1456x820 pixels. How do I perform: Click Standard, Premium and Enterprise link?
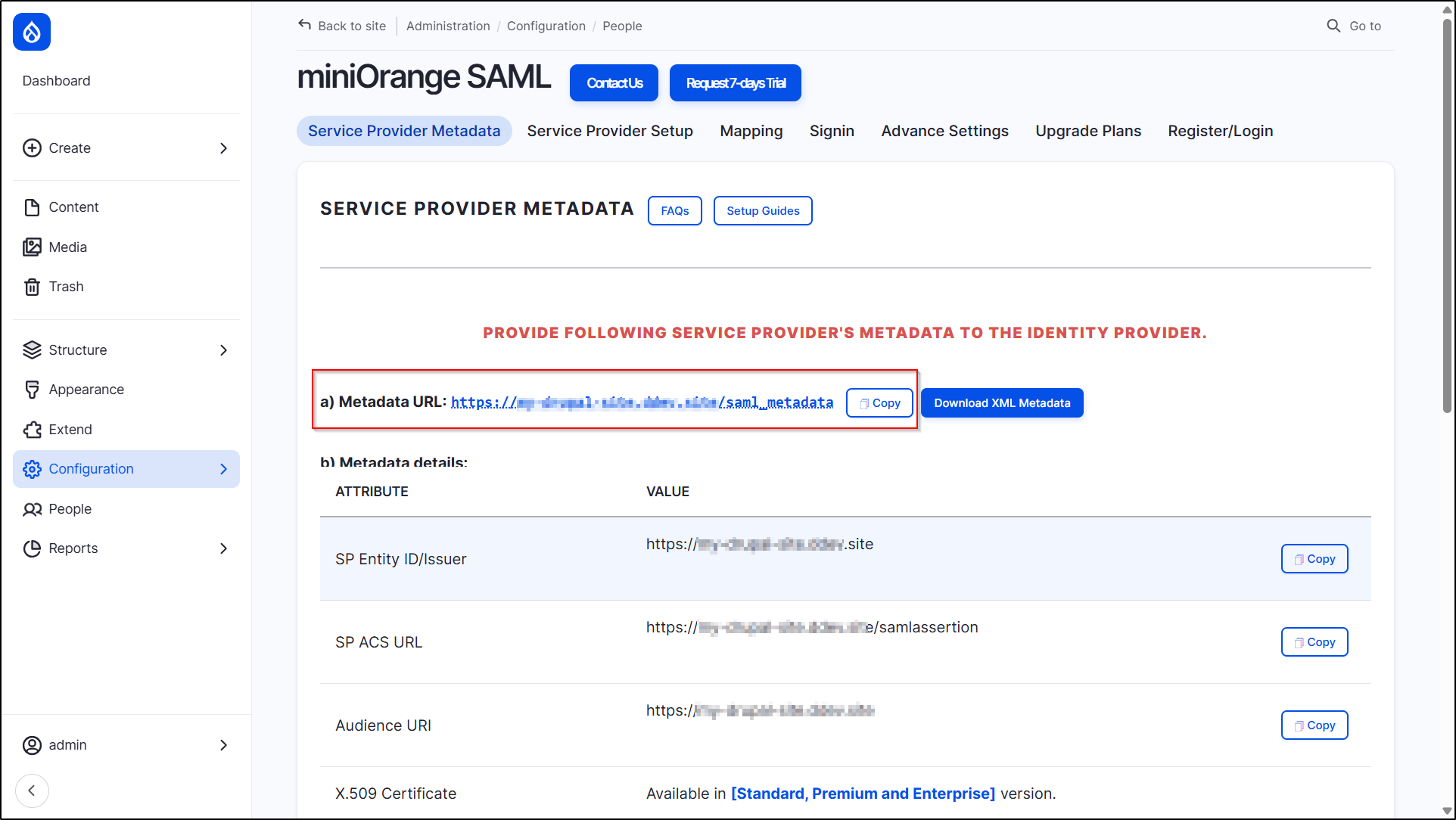click(863, 794)
